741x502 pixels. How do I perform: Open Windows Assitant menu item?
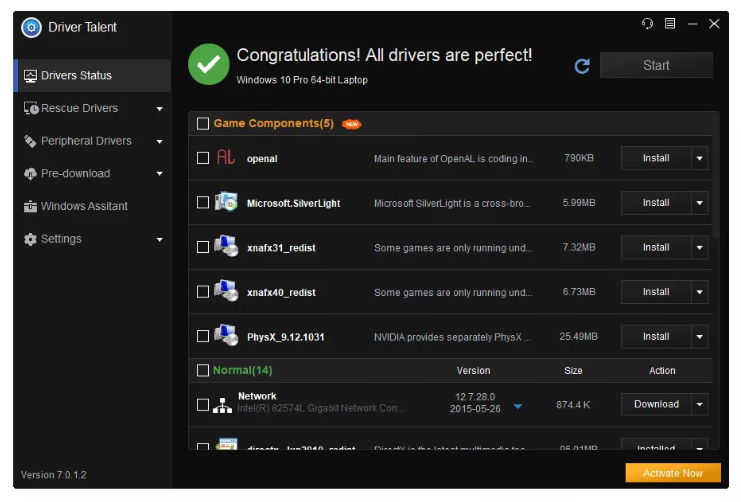[x=93, y=206]
